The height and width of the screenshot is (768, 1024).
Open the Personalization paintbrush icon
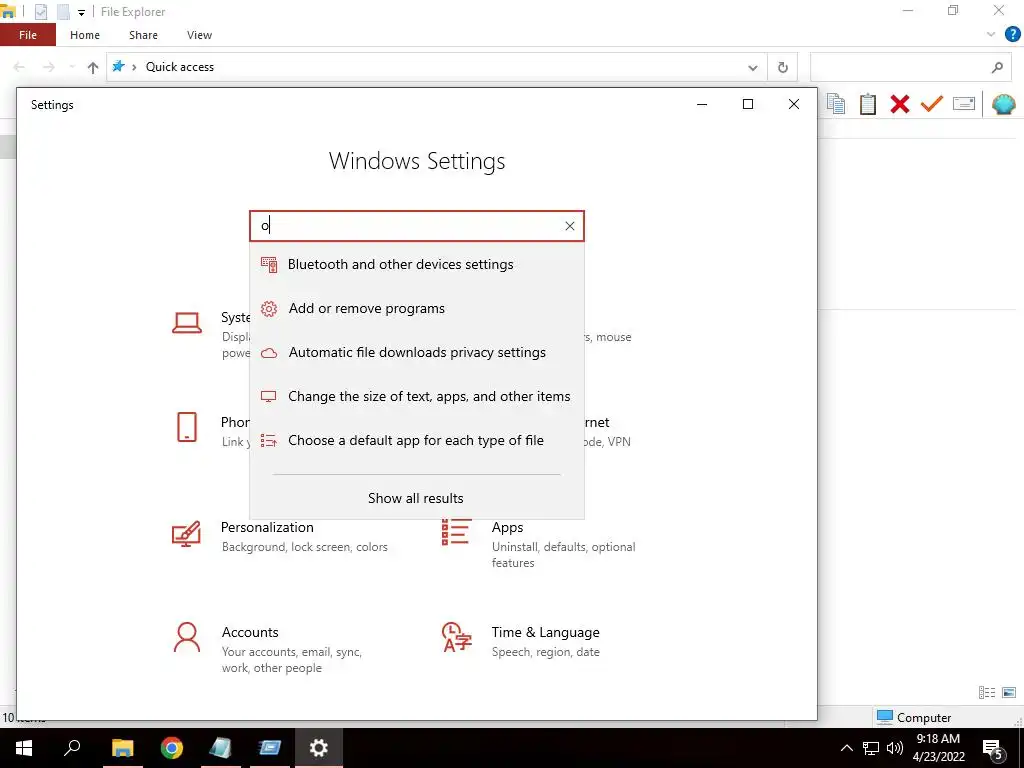186,534
